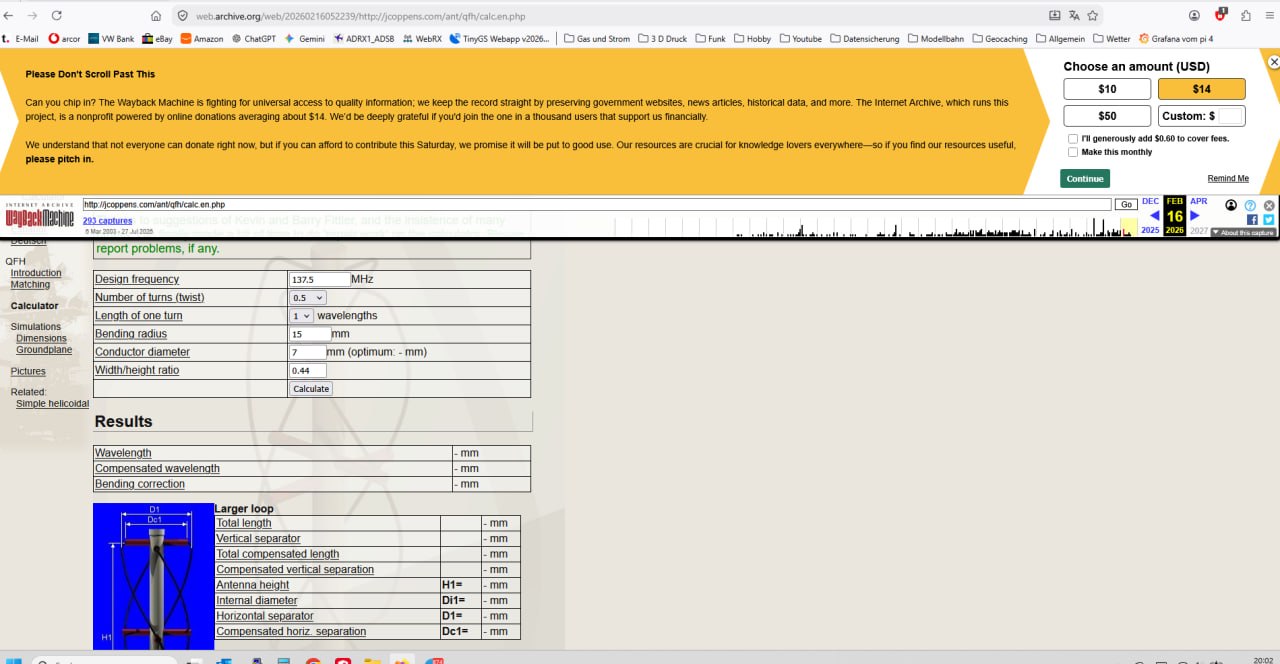Open the TinyGS Webapp bookmark
The height and width of the screenshot is (664, 1280).
click(500, 39)
